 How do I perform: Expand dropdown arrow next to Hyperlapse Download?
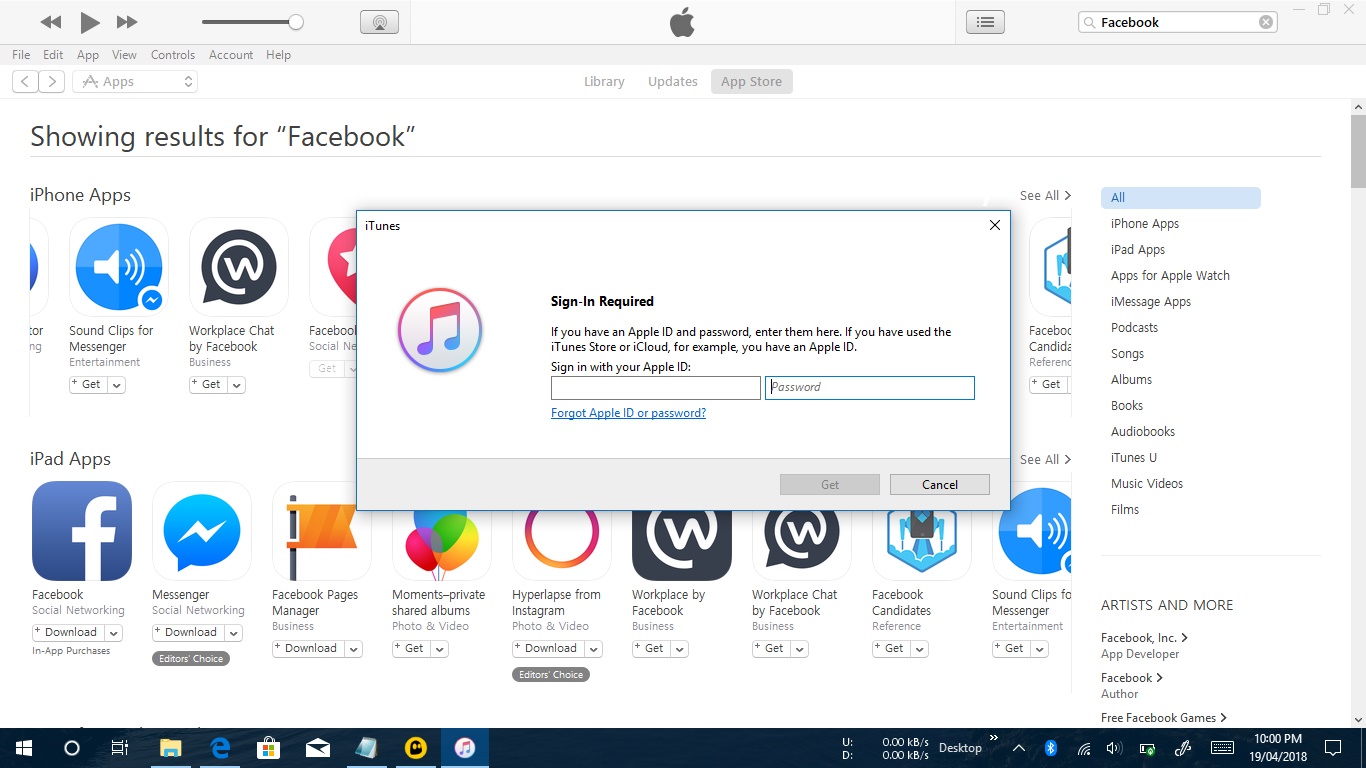point(594,648)
